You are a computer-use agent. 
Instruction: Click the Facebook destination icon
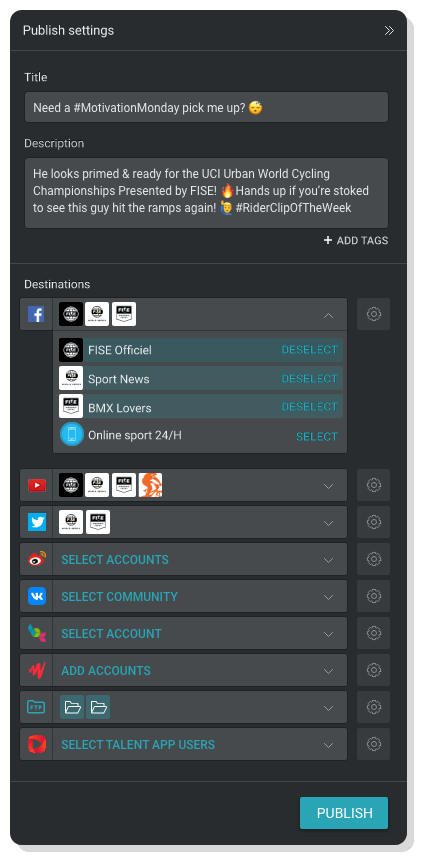[x=36, y=314]
